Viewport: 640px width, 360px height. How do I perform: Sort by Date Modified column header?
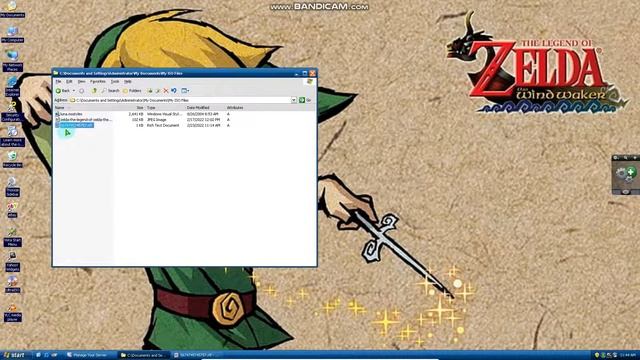205,108
